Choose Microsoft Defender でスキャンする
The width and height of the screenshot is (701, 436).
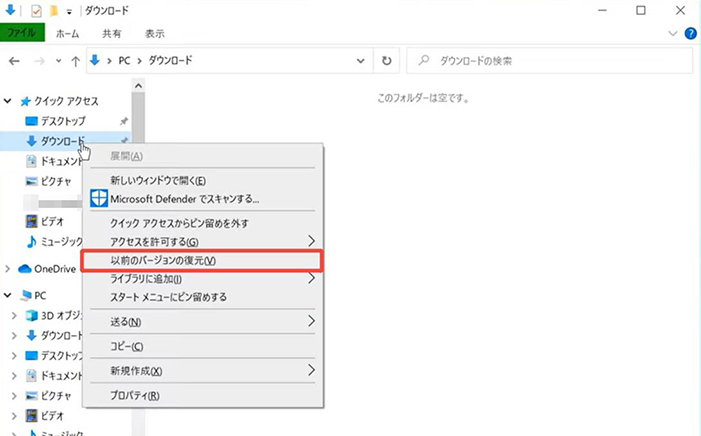(x=203, y=199)
